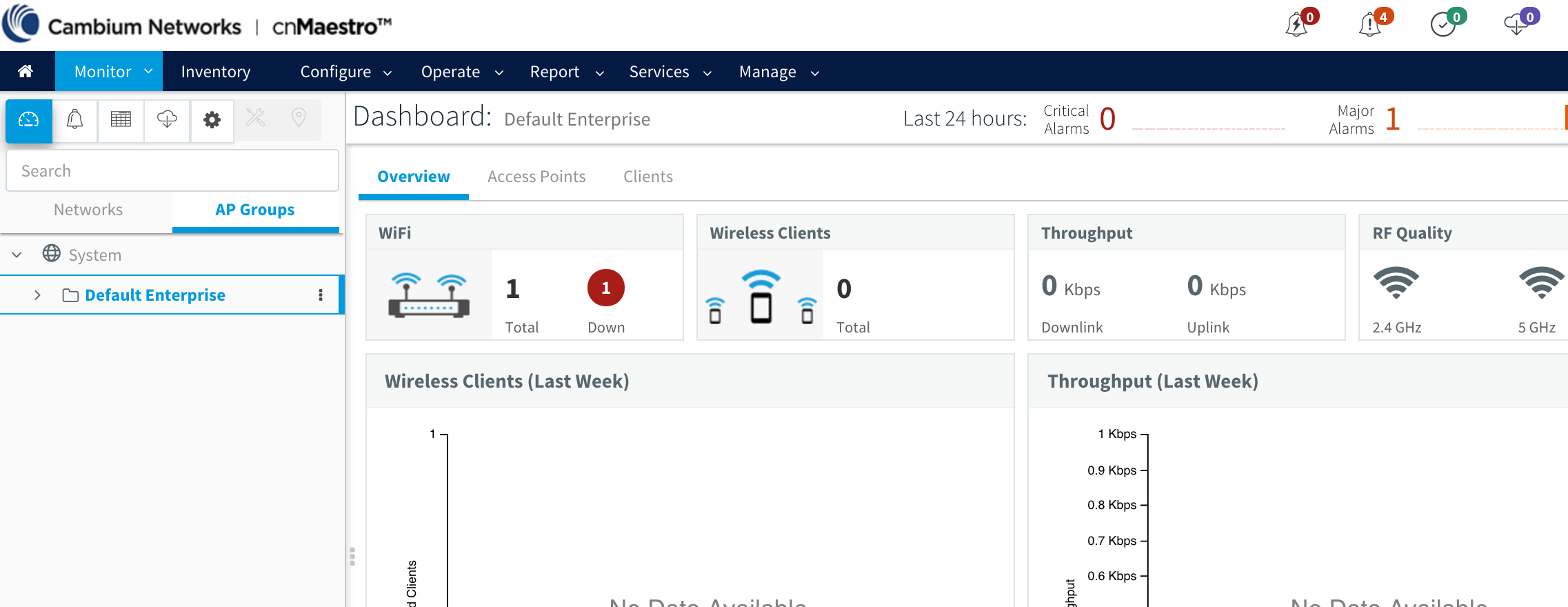The image size is (1568, 607).
Task: Collapse the System tree node
Action: pos(17,255)
